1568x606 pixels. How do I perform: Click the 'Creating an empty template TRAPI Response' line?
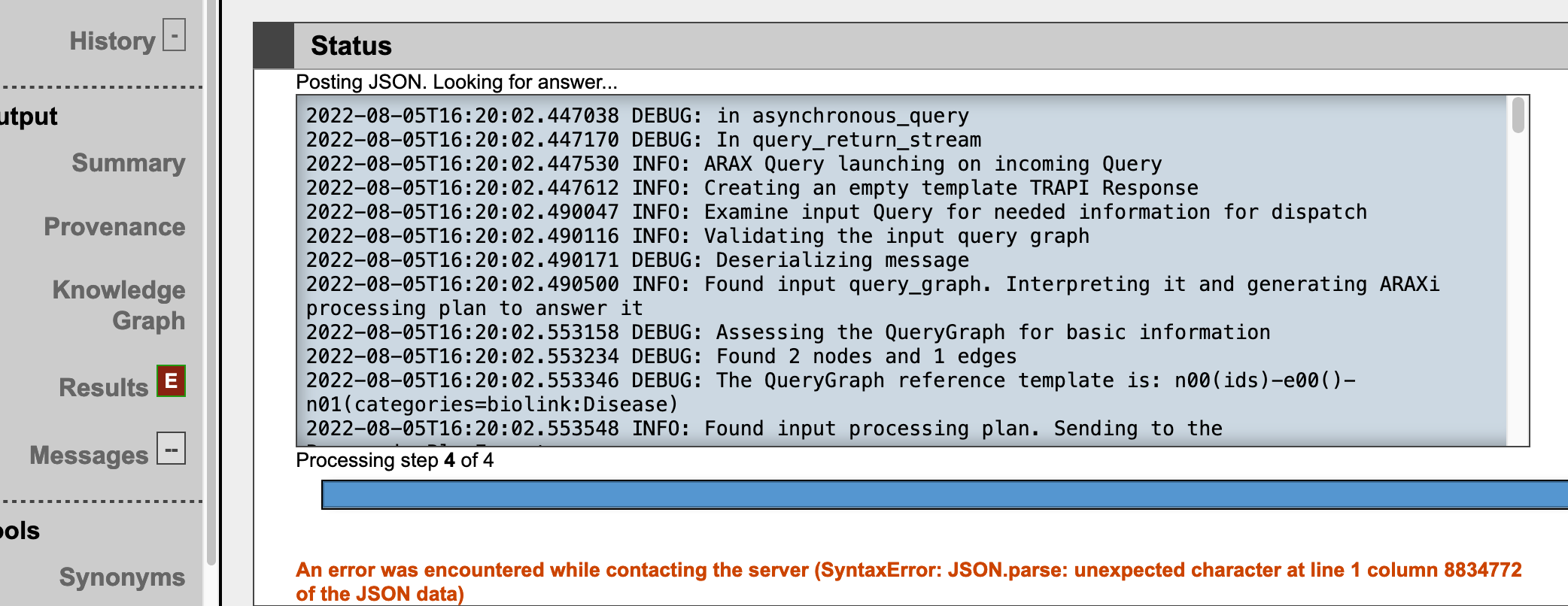point(752,188)
